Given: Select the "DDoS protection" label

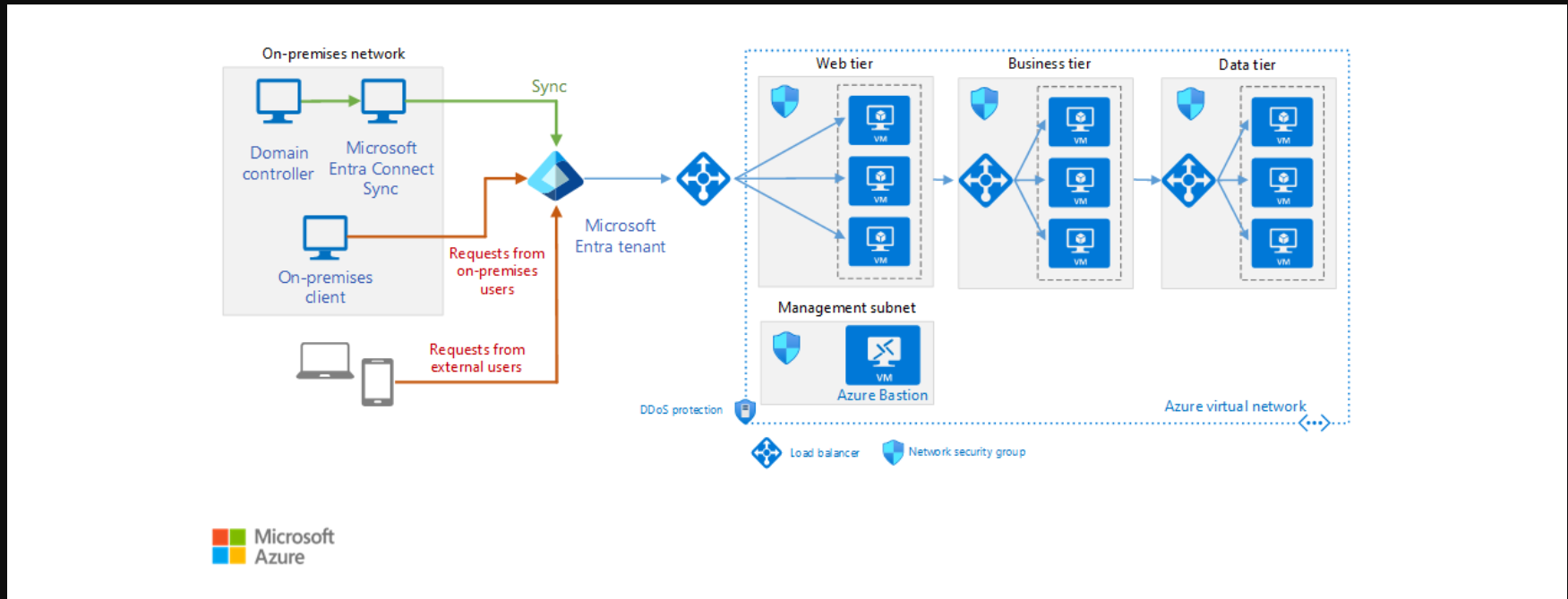Looking at the screenshot, I should 681,410.
